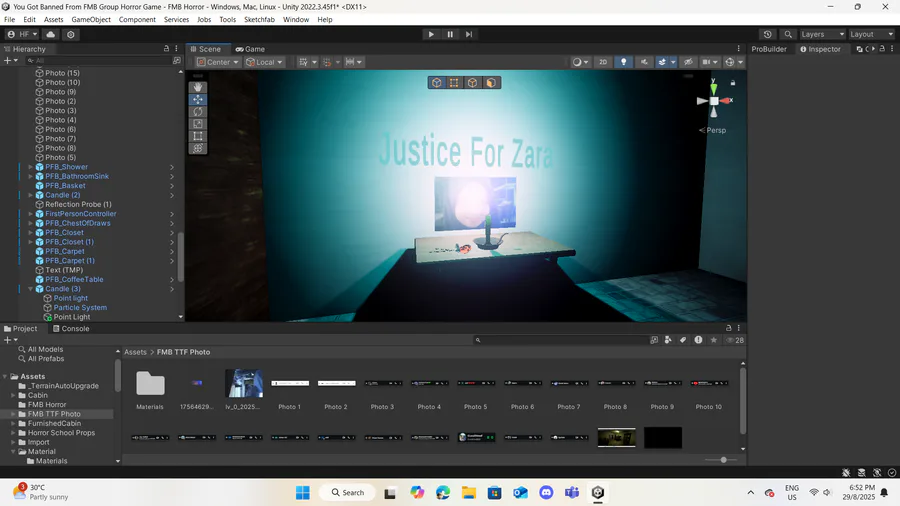Select ProBuilder Edge selection mode

coord(472,83)
